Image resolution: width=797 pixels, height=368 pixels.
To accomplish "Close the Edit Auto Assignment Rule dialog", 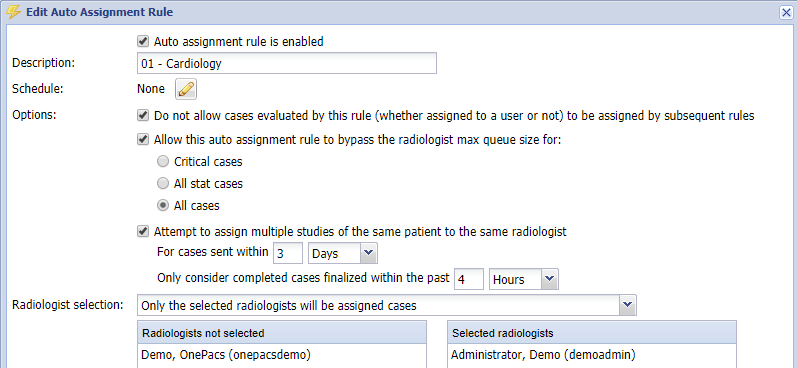I will click(786, 12).
